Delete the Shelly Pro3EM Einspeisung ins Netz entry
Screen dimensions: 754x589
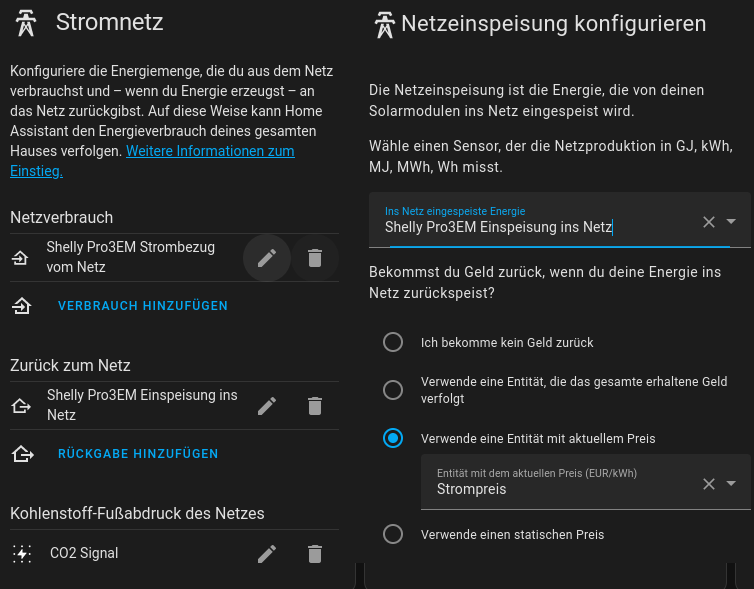(315, 406)
